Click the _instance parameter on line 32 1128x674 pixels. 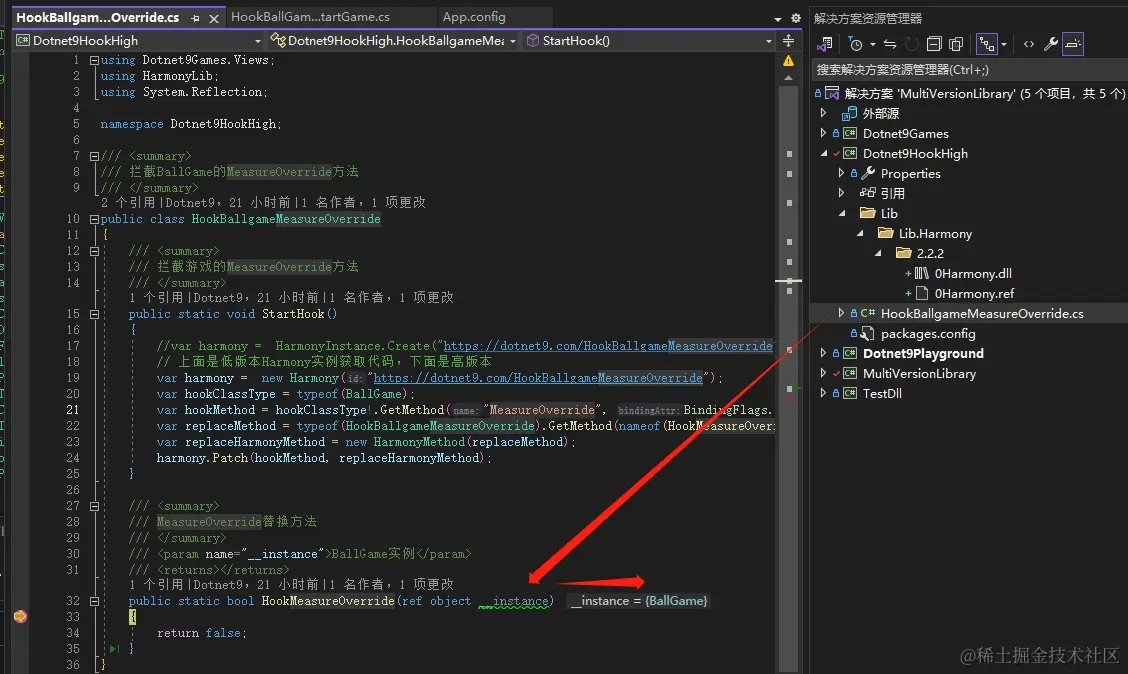[514, 601]
